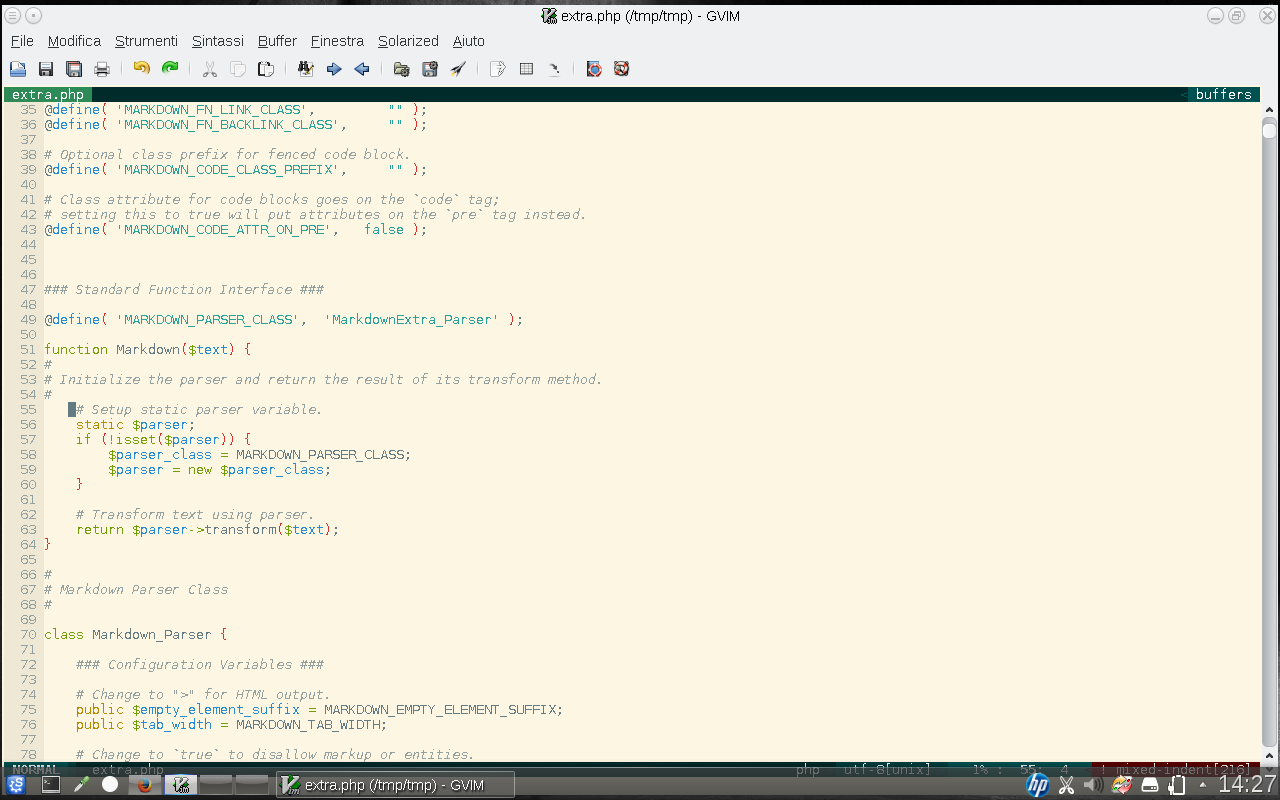Viewport: 1280px width, 800px height.
Task: Click the buffers label in the tabline
Action: (1223, 95)
